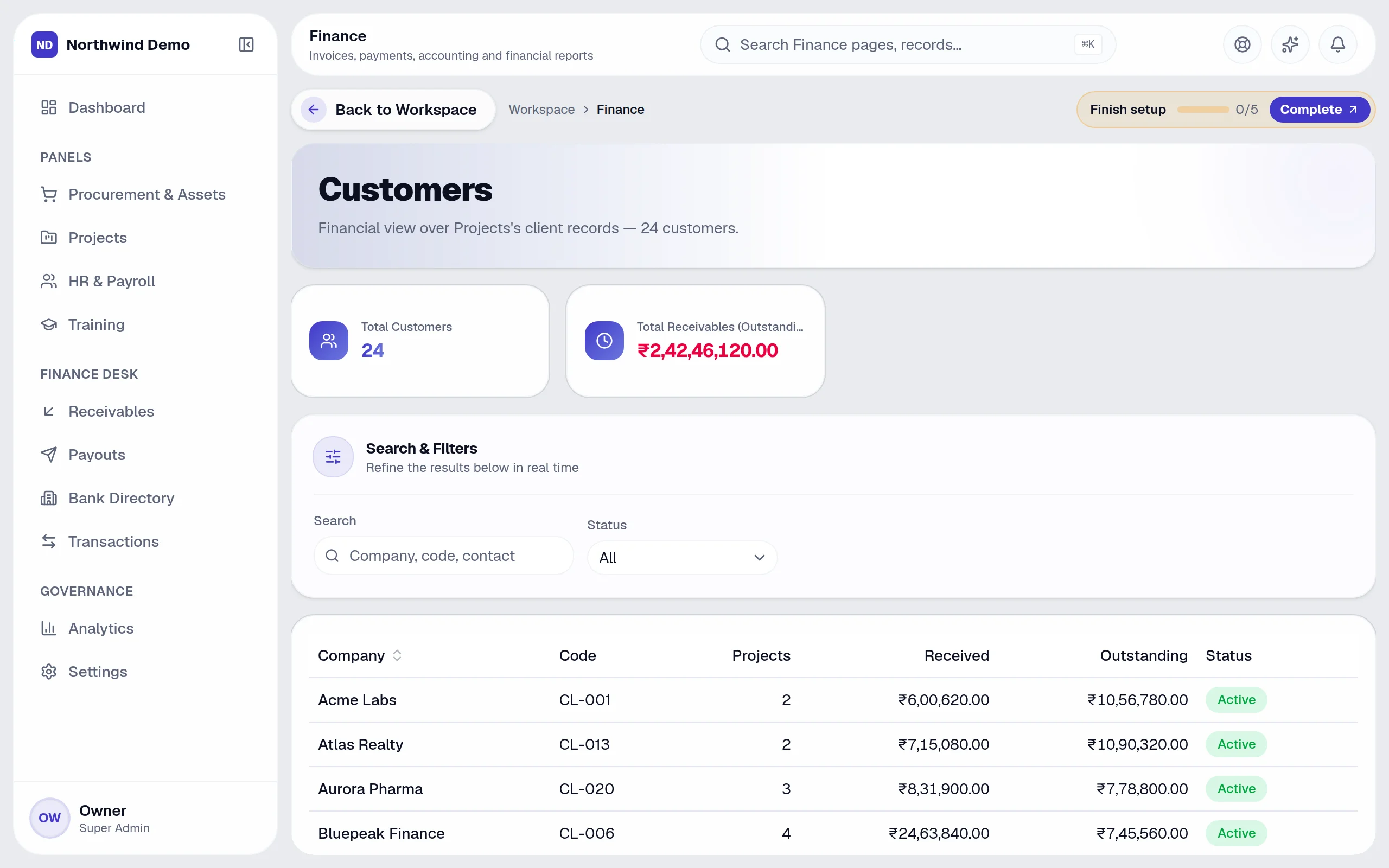The image size is (1389, 868).
Task: Click the Company, code, contact search box
Action: 443,556
